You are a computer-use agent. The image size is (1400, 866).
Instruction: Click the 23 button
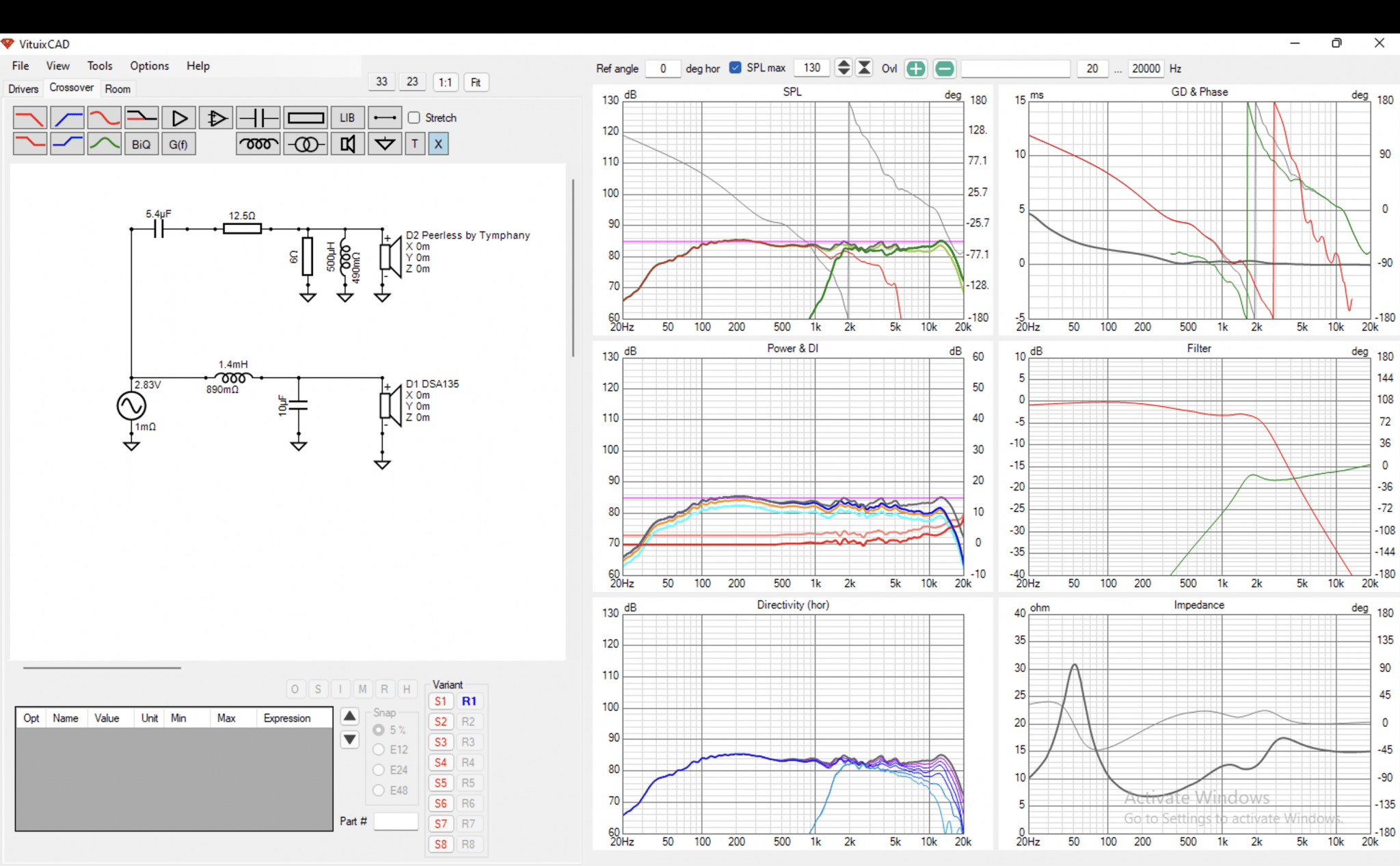(x=412, y=81)
